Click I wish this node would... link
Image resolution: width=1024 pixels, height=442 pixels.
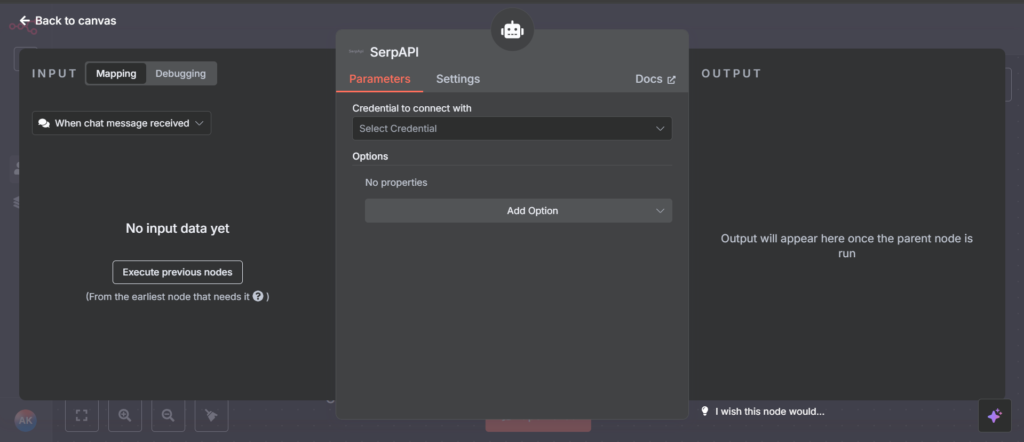770,411
